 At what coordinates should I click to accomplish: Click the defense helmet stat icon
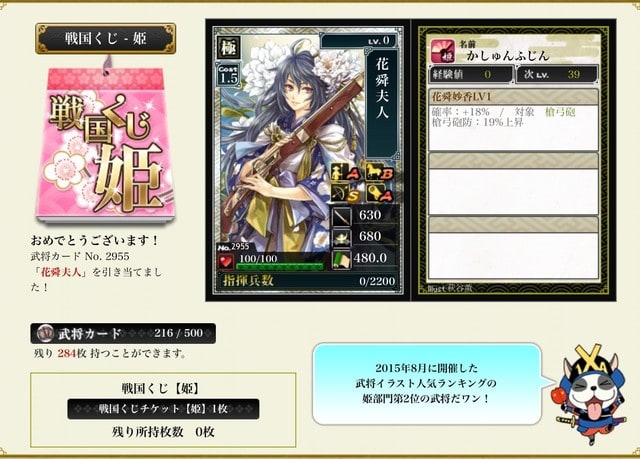pos(341,238)
